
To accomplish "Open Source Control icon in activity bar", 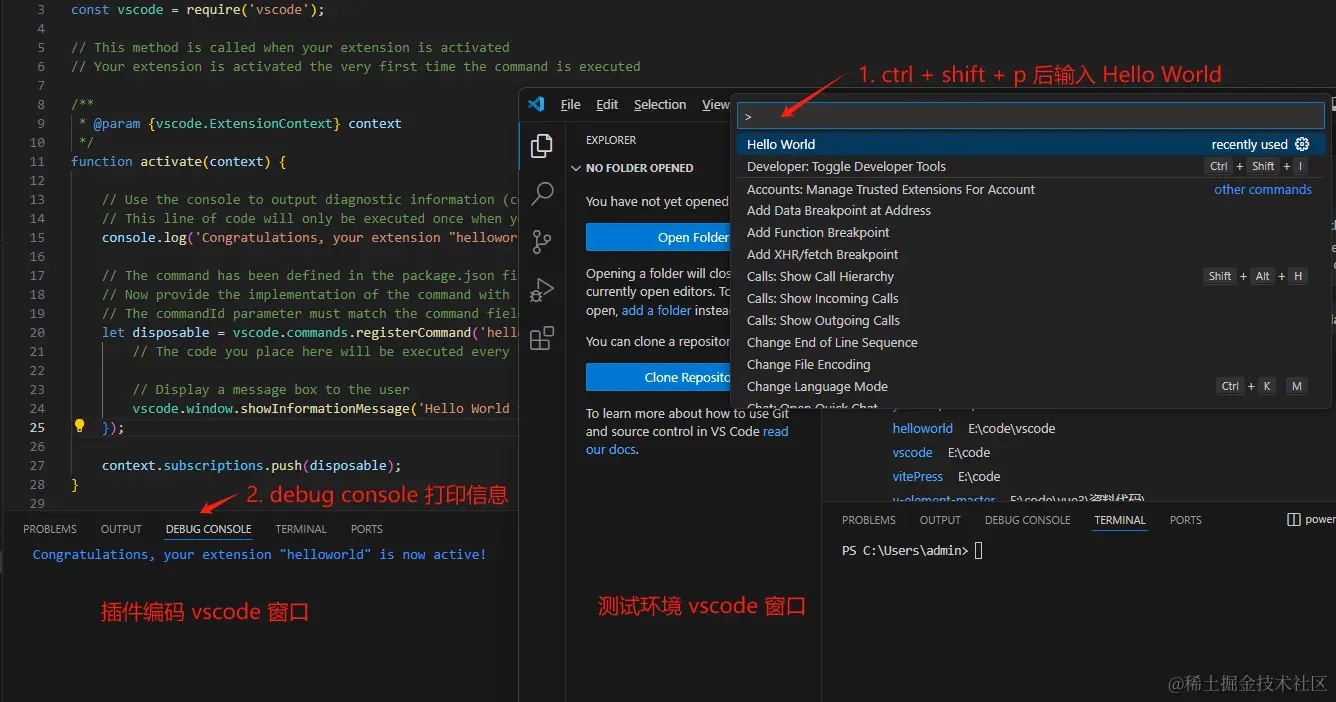I will coord(542,242).
